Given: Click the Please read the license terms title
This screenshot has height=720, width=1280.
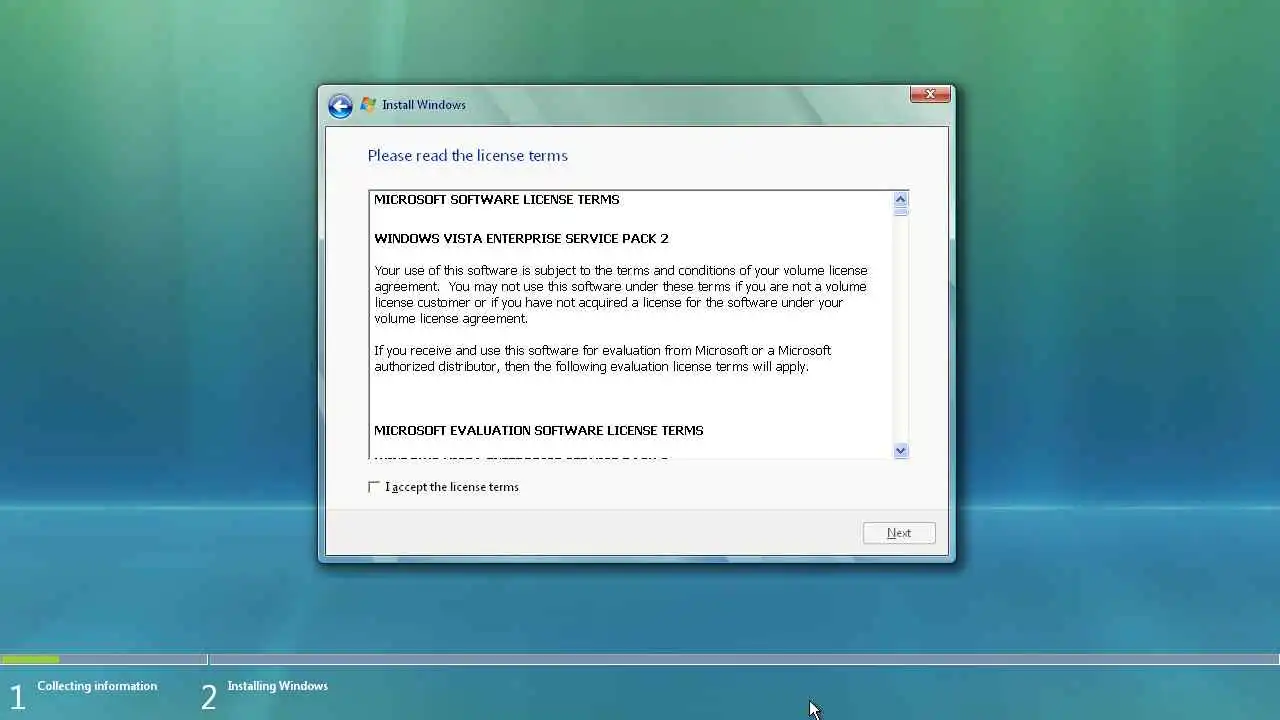Looking at the screenshot, I should click(467, 155).
